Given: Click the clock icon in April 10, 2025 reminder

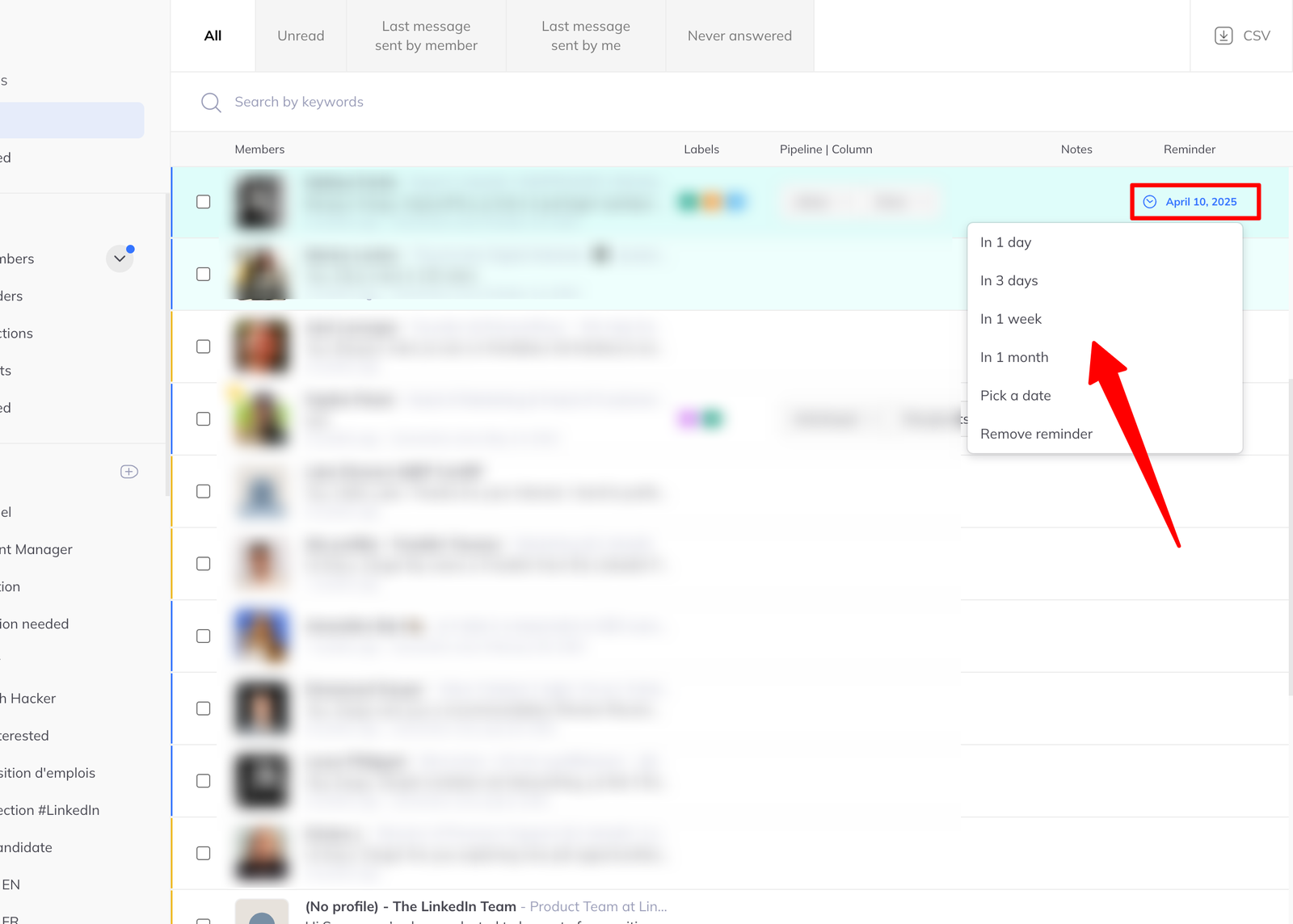Looking at the screenshot, I should (x=1150, y=202).
